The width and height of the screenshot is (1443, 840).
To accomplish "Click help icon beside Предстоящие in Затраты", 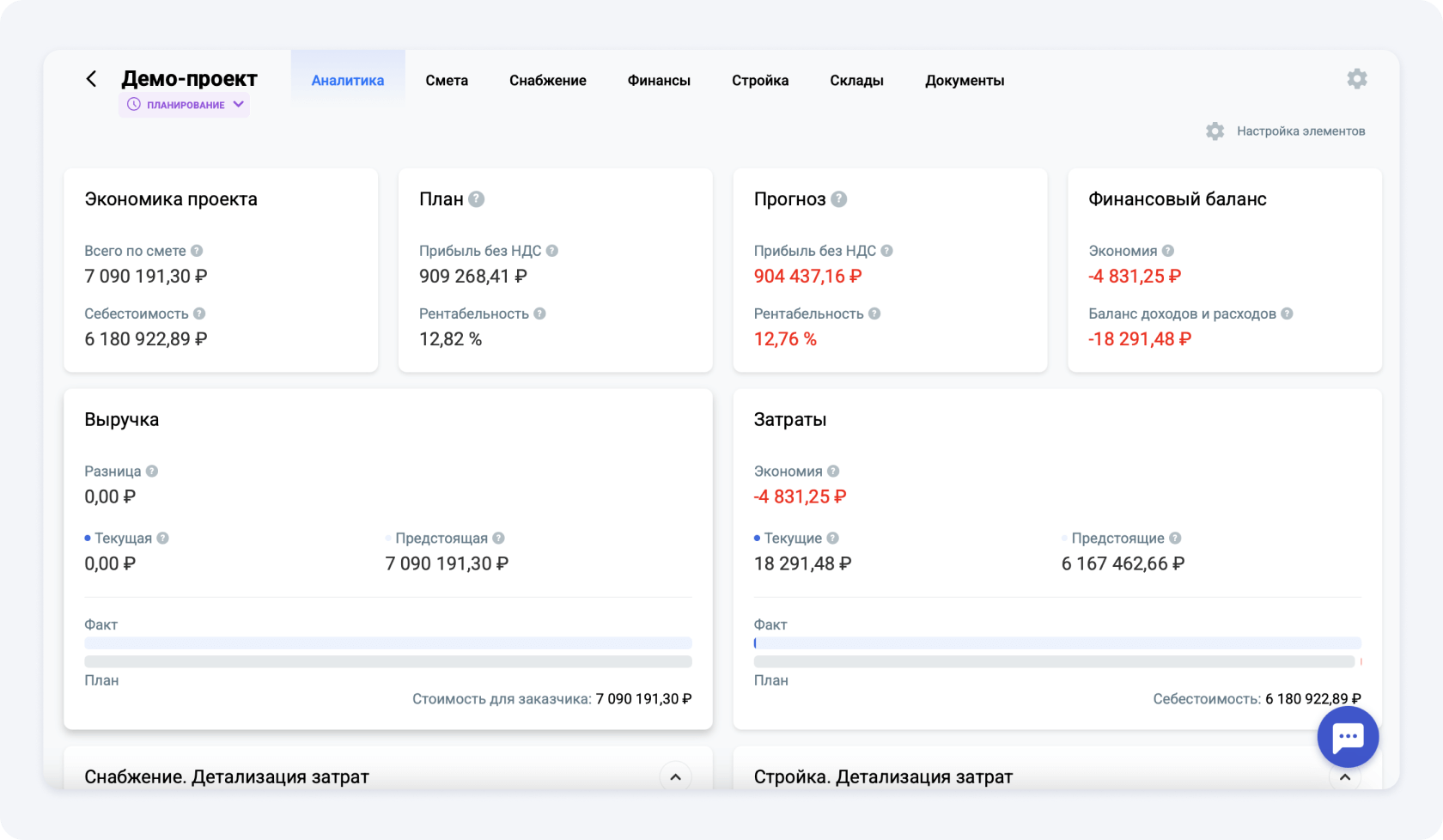I will [1175, 539].
